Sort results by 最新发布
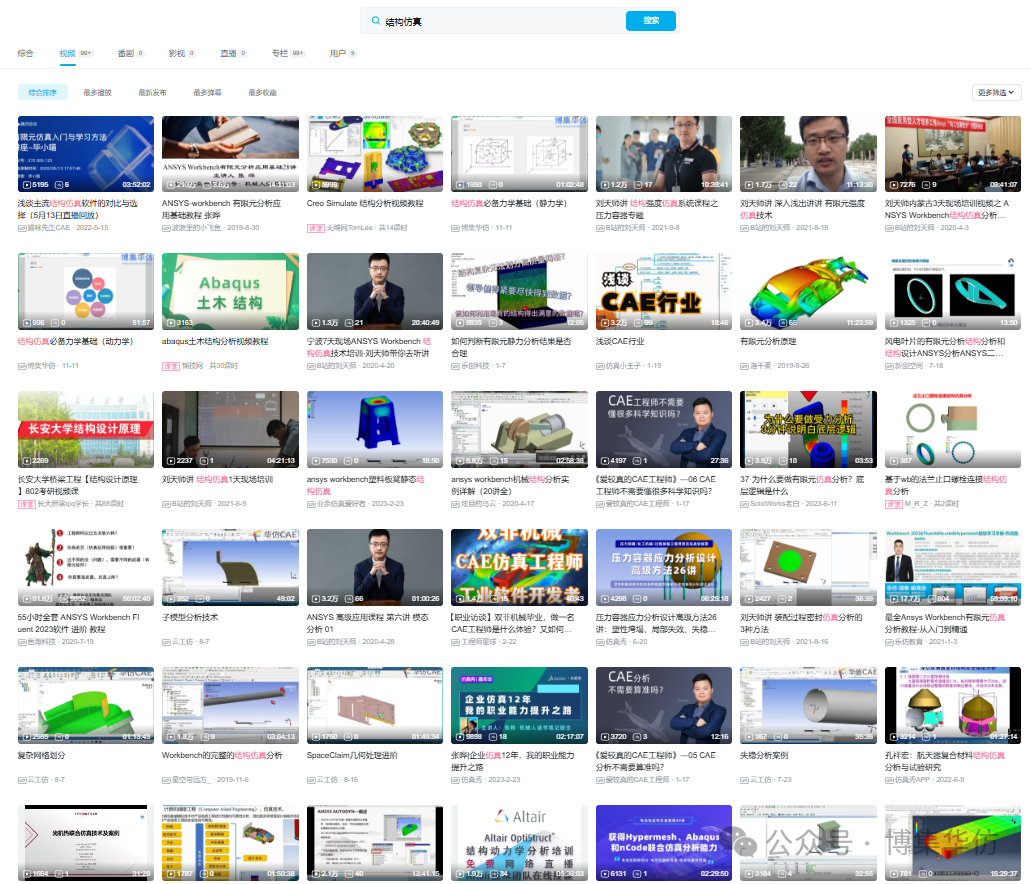The height and width of the screenshot is (884, 1031). click(152, 92)
